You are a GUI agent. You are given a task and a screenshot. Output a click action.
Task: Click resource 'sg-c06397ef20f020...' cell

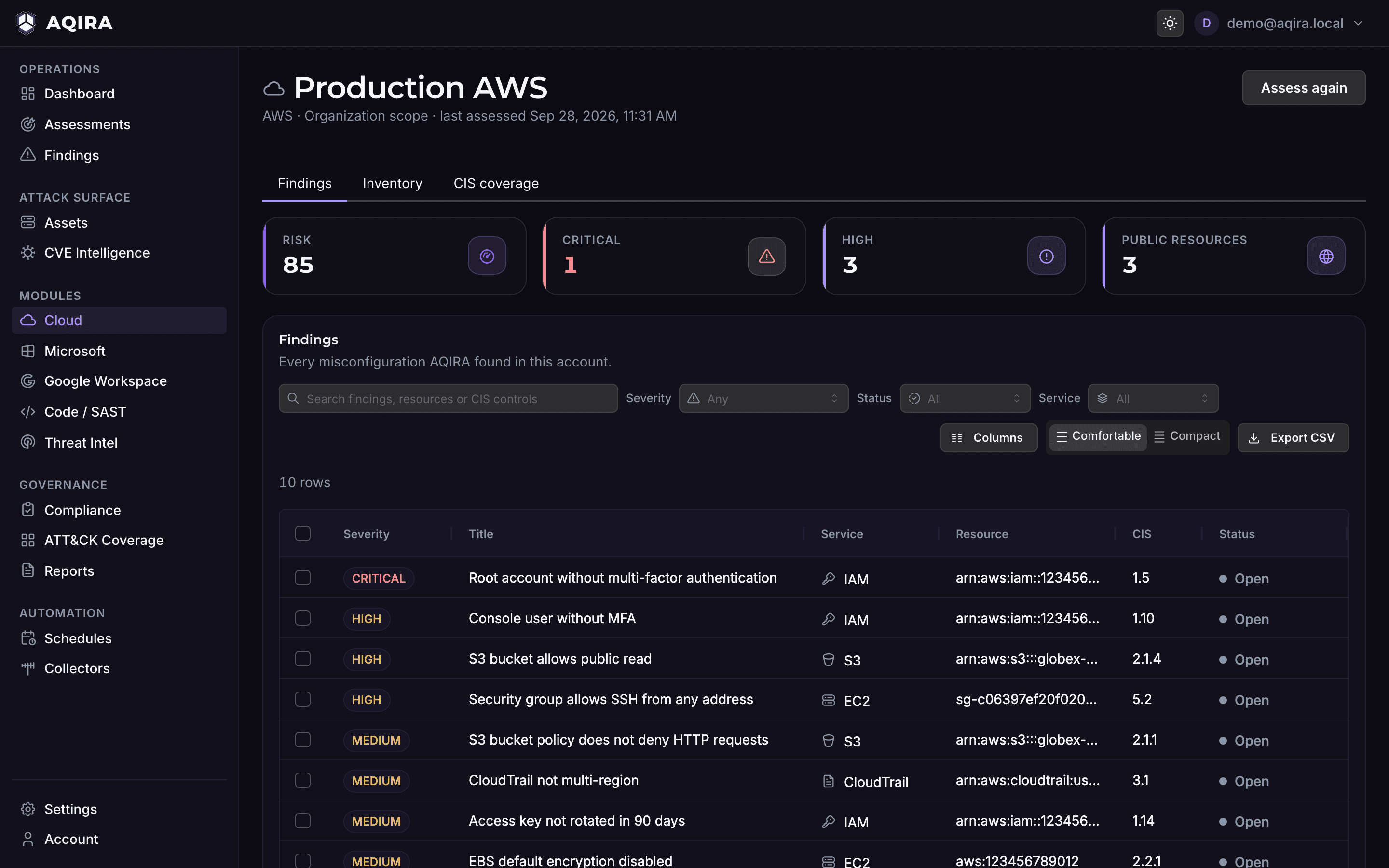(1026, 699)
